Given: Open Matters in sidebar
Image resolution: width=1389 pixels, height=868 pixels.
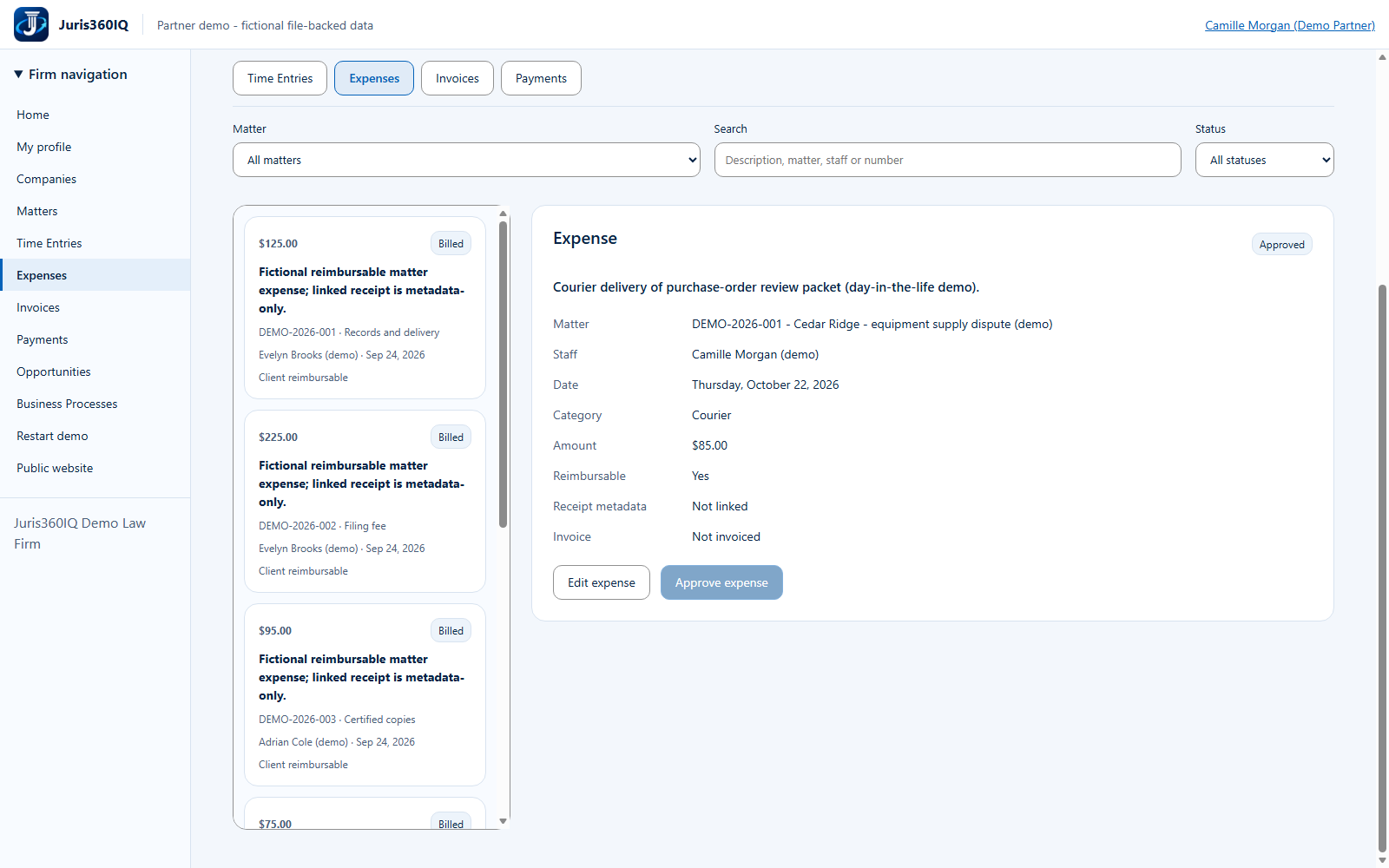Looking at the screenshot, I should (x=95, y=211).
